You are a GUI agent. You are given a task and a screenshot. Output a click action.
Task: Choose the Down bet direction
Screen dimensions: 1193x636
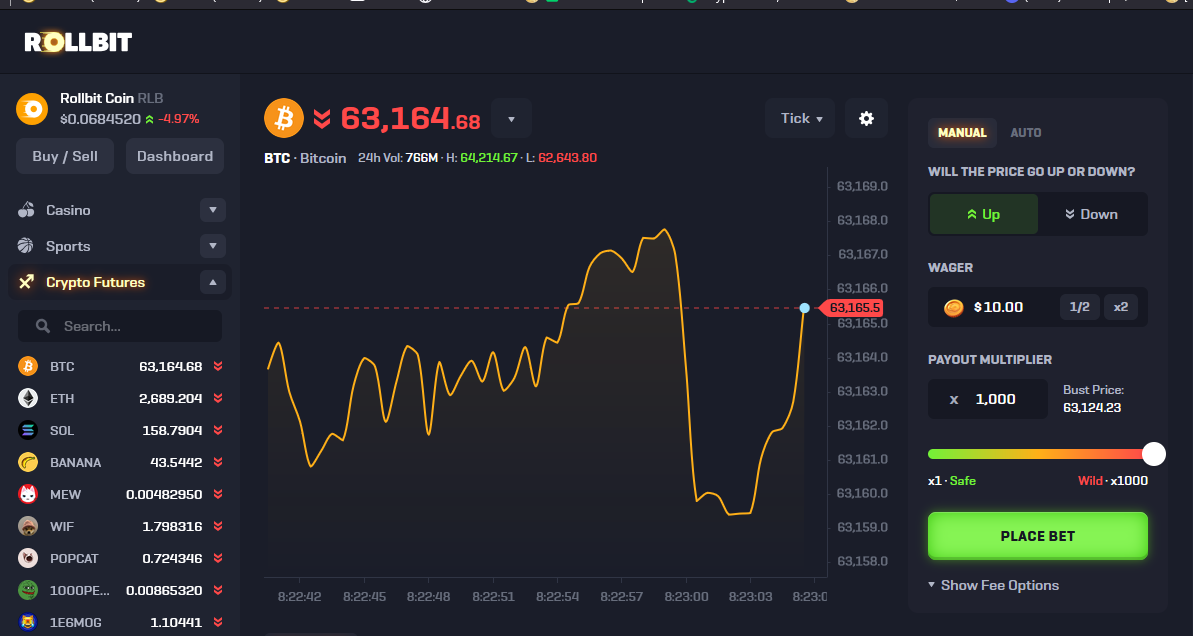(x=1092, y=214)
